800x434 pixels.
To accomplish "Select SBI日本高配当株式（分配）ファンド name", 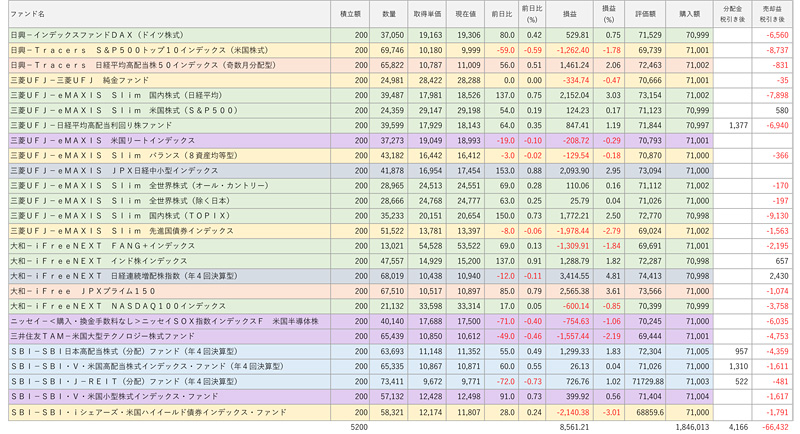I will tap(124, 351).
